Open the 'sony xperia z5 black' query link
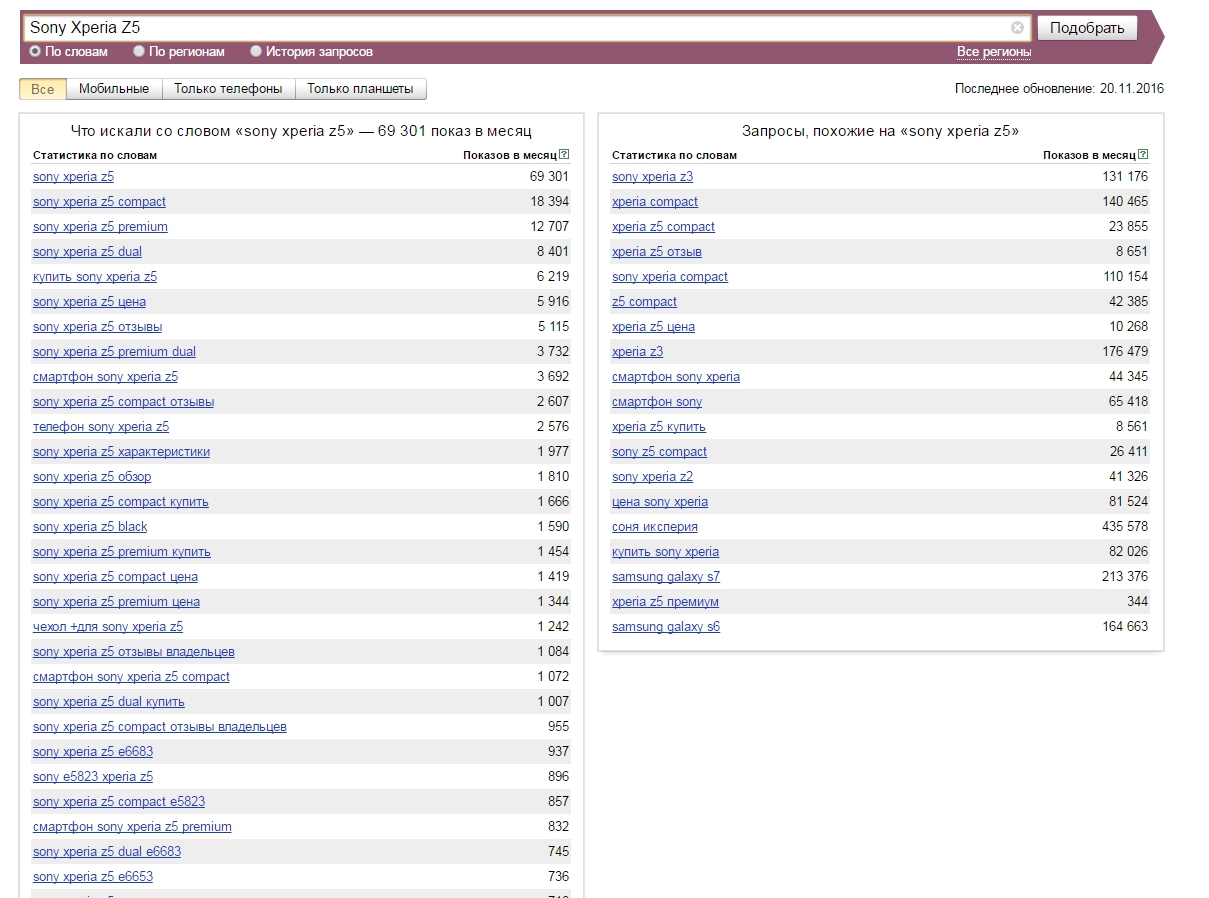The width and height of the screenshot is (1209, 898). [90, 527]
